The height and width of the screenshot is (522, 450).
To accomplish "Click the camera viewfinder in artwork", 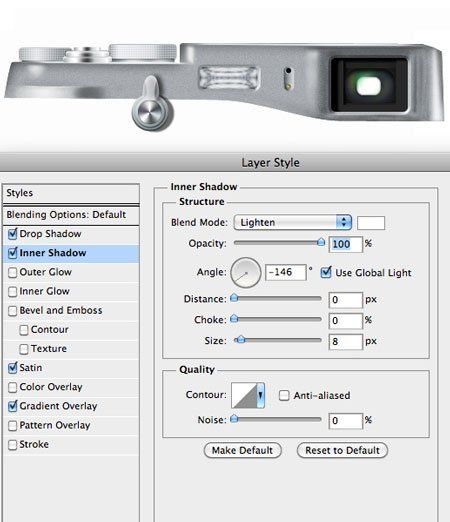I will point(369,85).
